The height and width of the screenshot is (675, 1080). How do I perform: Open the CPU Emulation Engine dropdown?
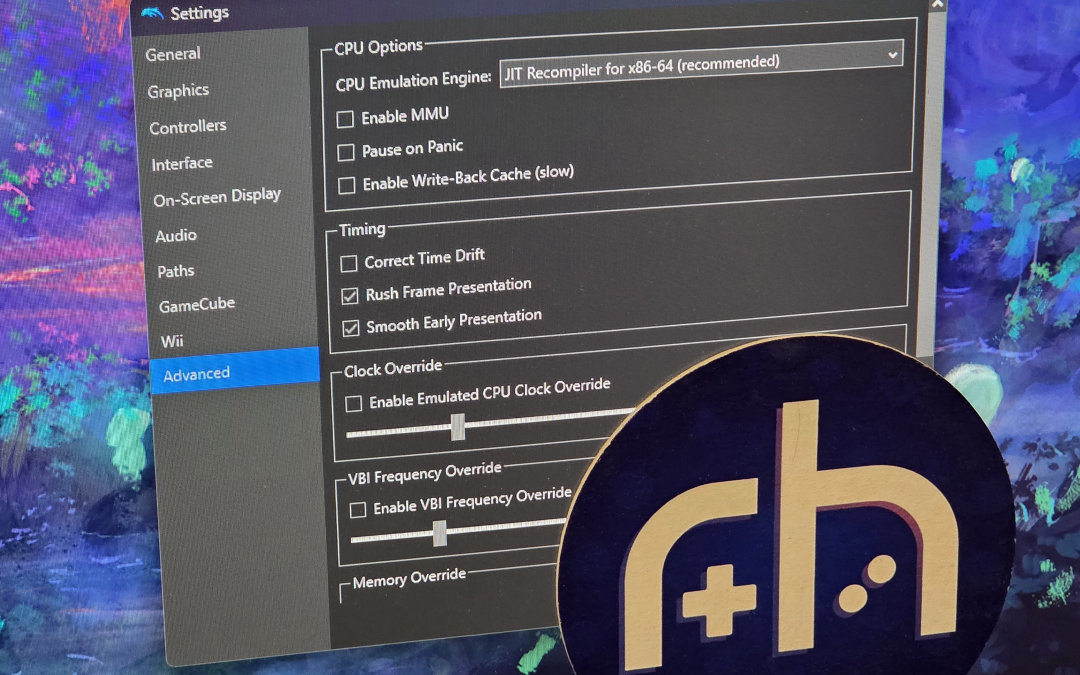tap(700, 59)
